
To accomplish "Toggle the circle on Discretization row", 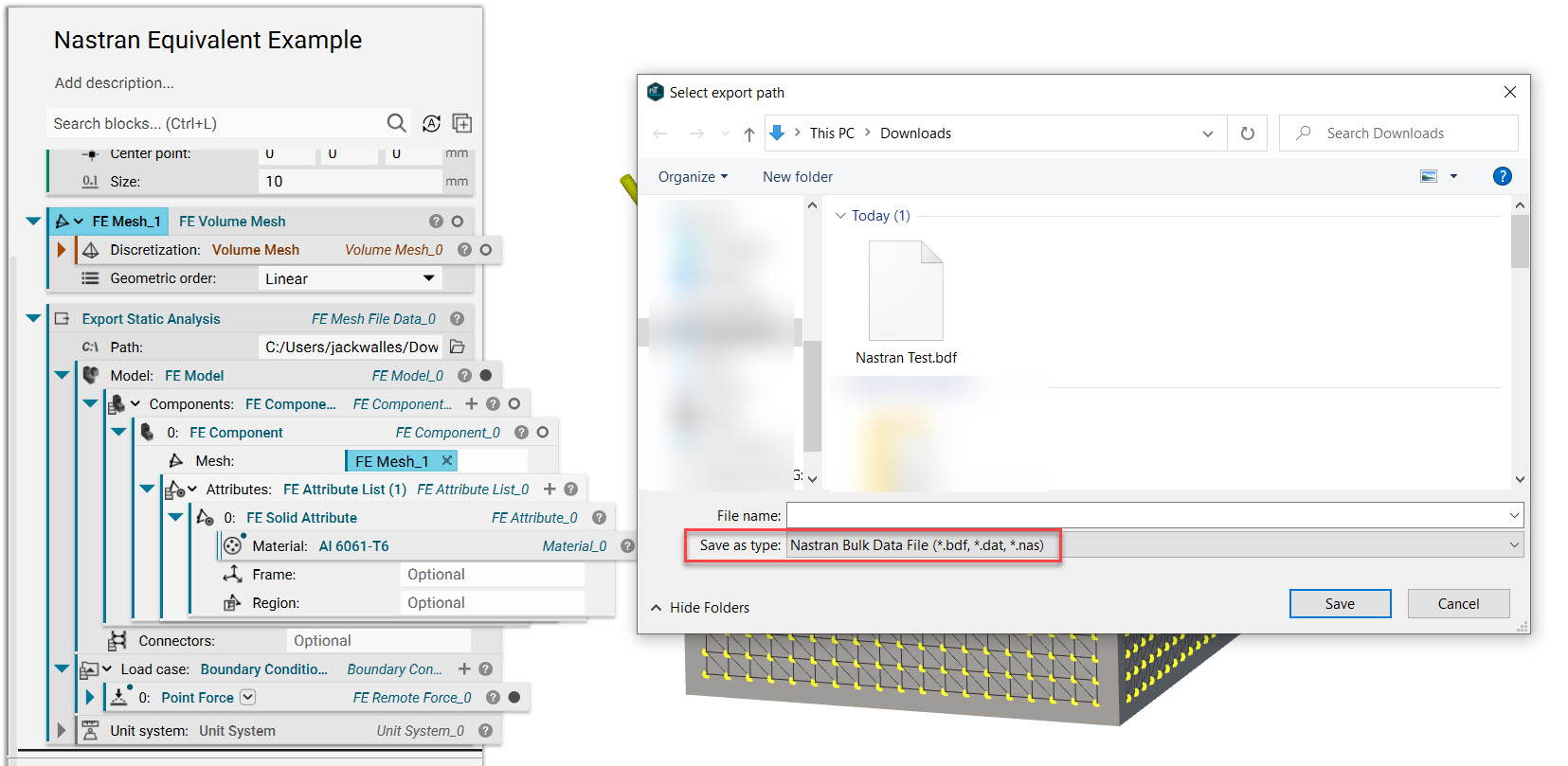I will [x=486, y=250].
